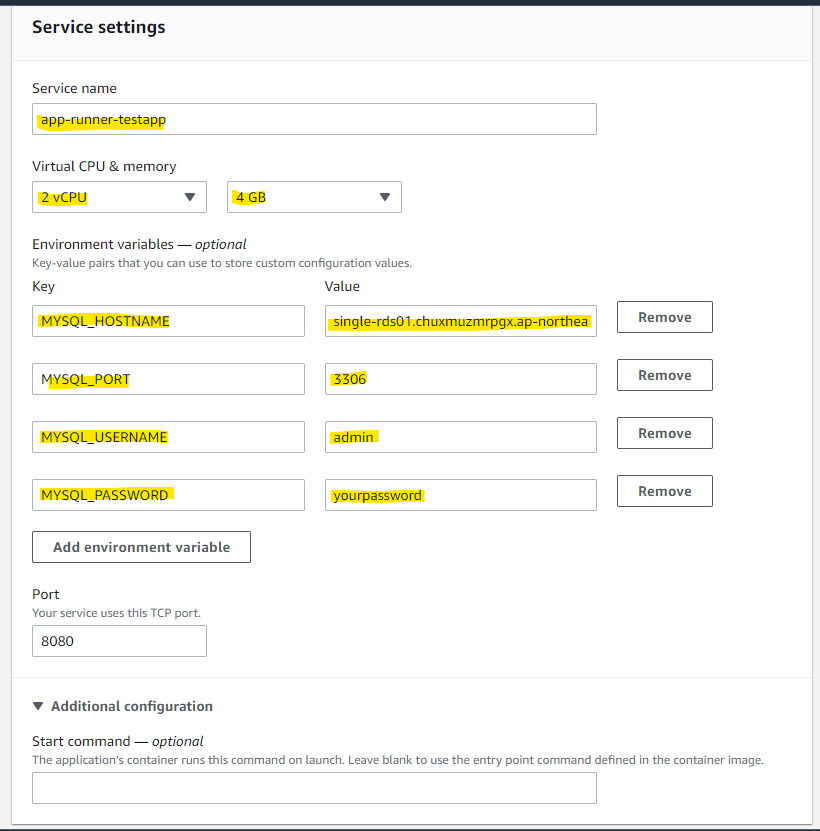Click the 2 vCPU dropdown arrow

190,197
